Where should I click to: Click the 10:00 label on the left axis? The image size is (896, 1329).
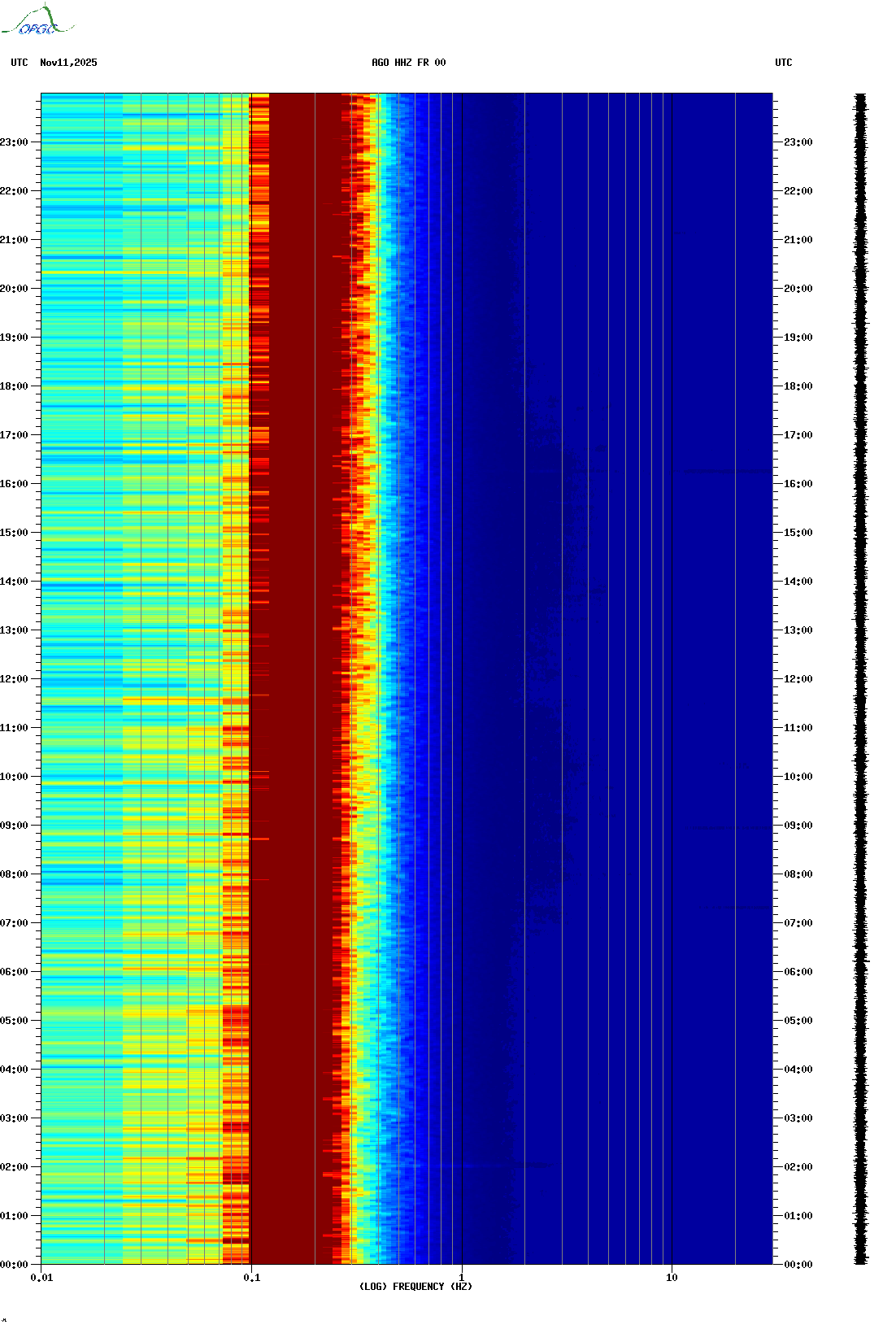point(14,777)
